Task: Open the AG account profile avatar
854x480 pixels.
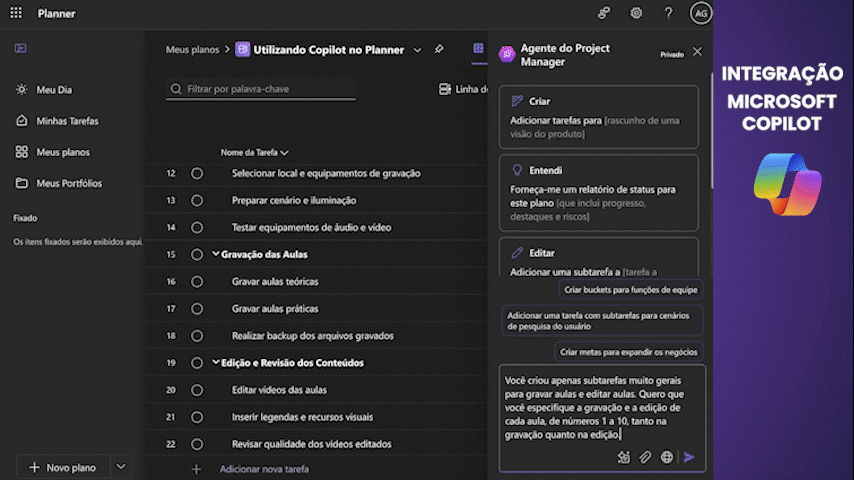Action: pos(701,13)
